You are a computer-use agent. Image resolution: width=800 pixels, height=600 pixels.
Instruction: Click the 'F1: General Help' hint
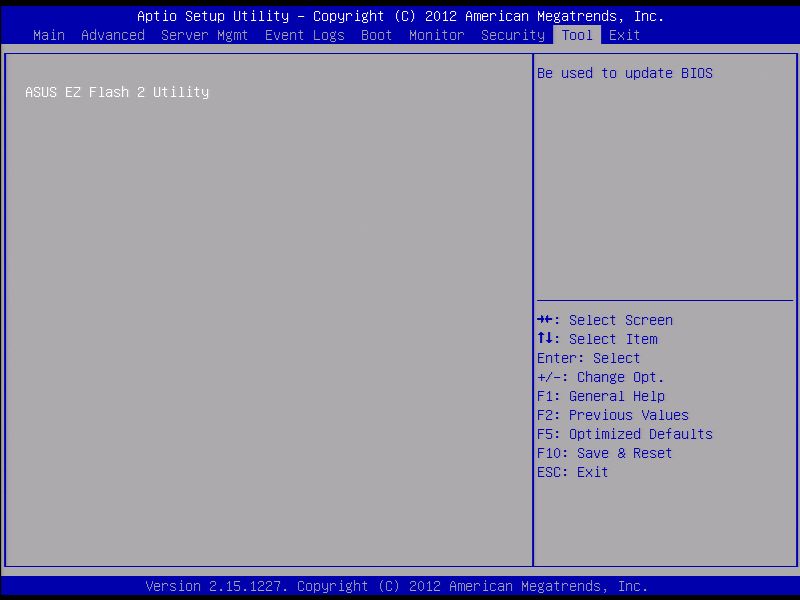pyautogui.click(x=601, y=396)
